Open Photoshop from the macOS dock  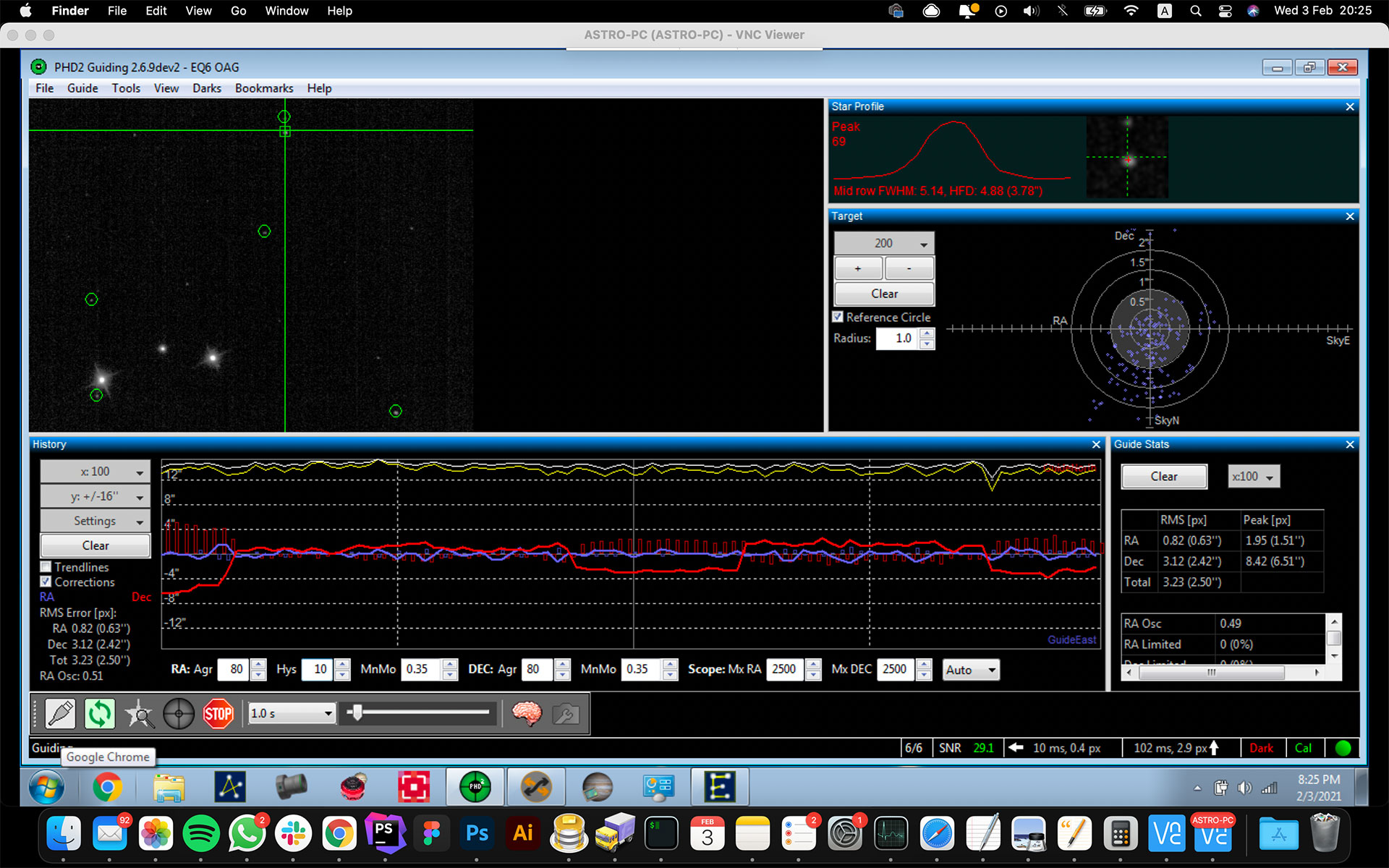pos(477,835)
